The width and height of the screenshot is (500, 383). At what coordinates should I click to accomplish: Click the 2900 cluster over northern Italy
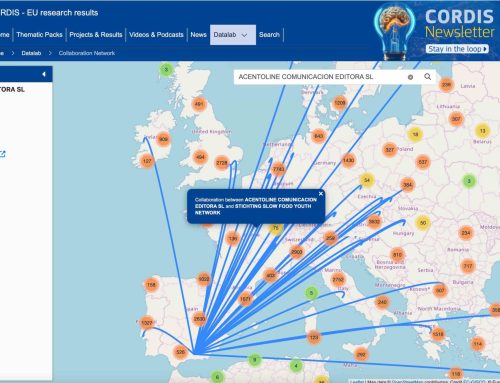click(296, 252)
